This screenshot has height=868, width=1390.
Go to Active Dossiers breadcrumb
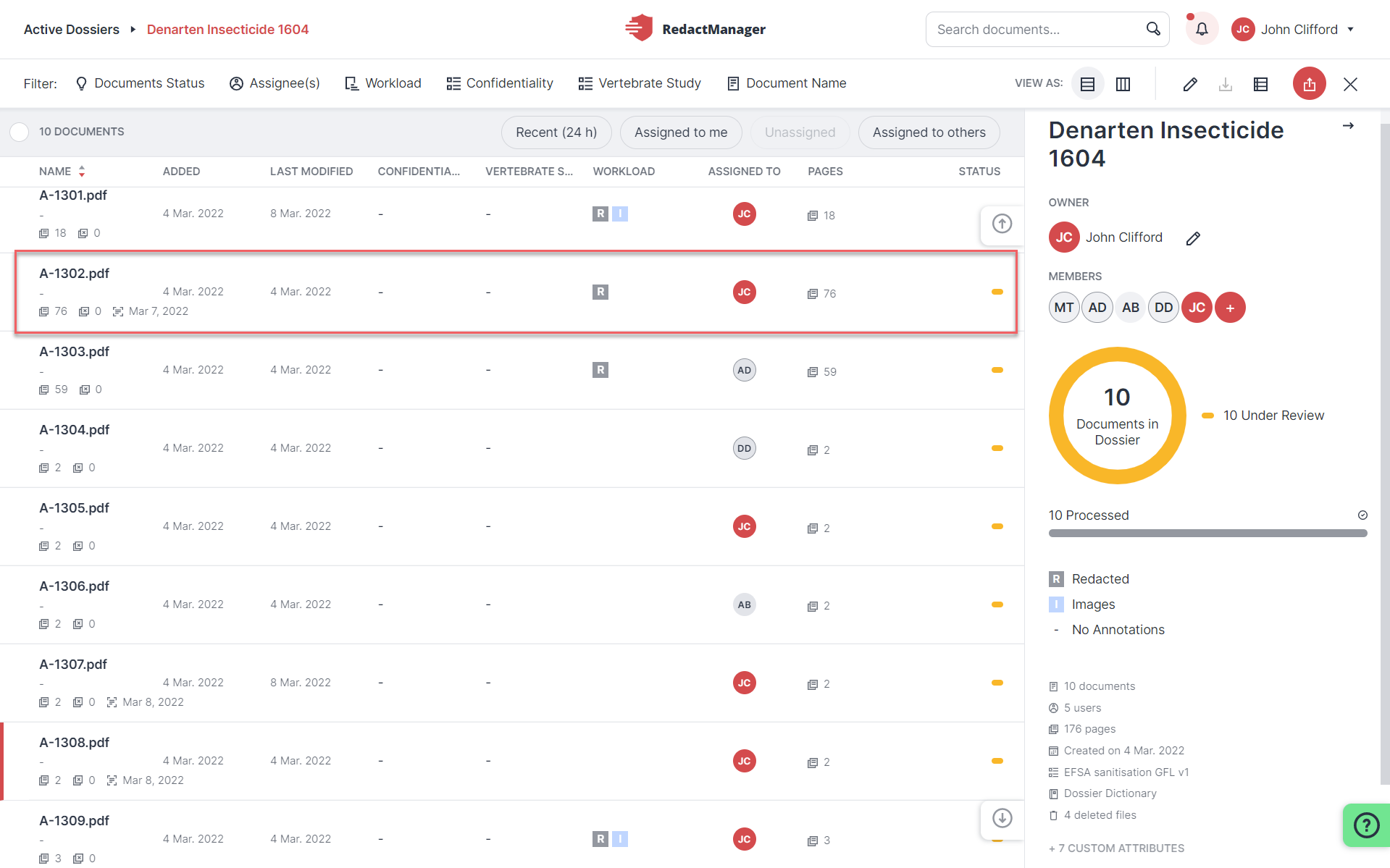pos(72,30)
